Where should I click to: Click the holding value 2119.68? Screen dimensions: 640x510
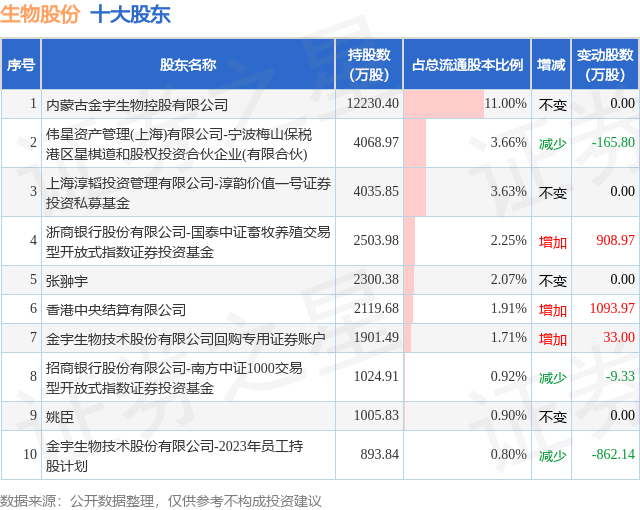coord(376,308)
